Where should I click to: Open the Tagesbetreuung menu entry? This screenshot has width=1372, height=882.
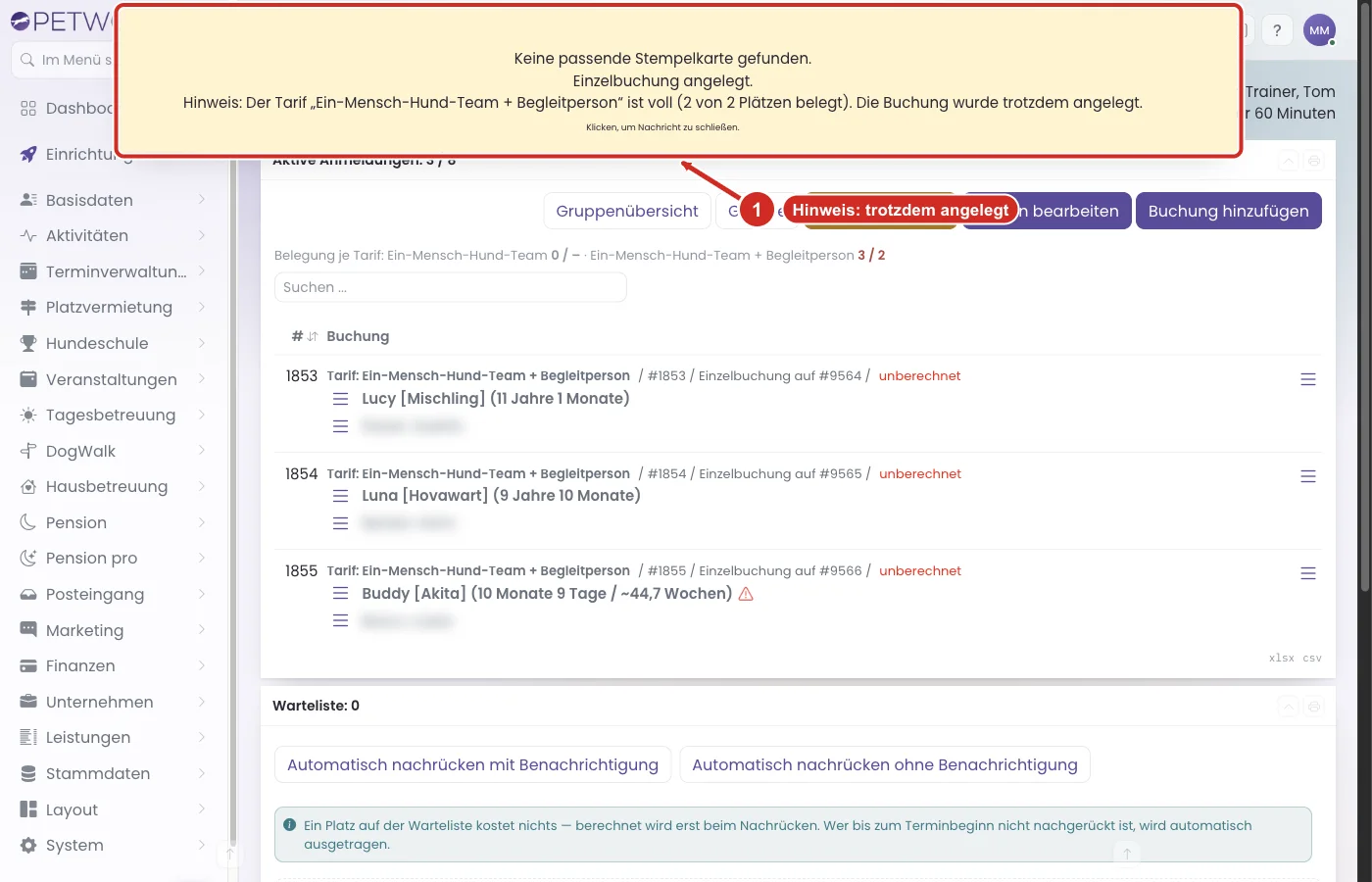(x=114, y=415)
